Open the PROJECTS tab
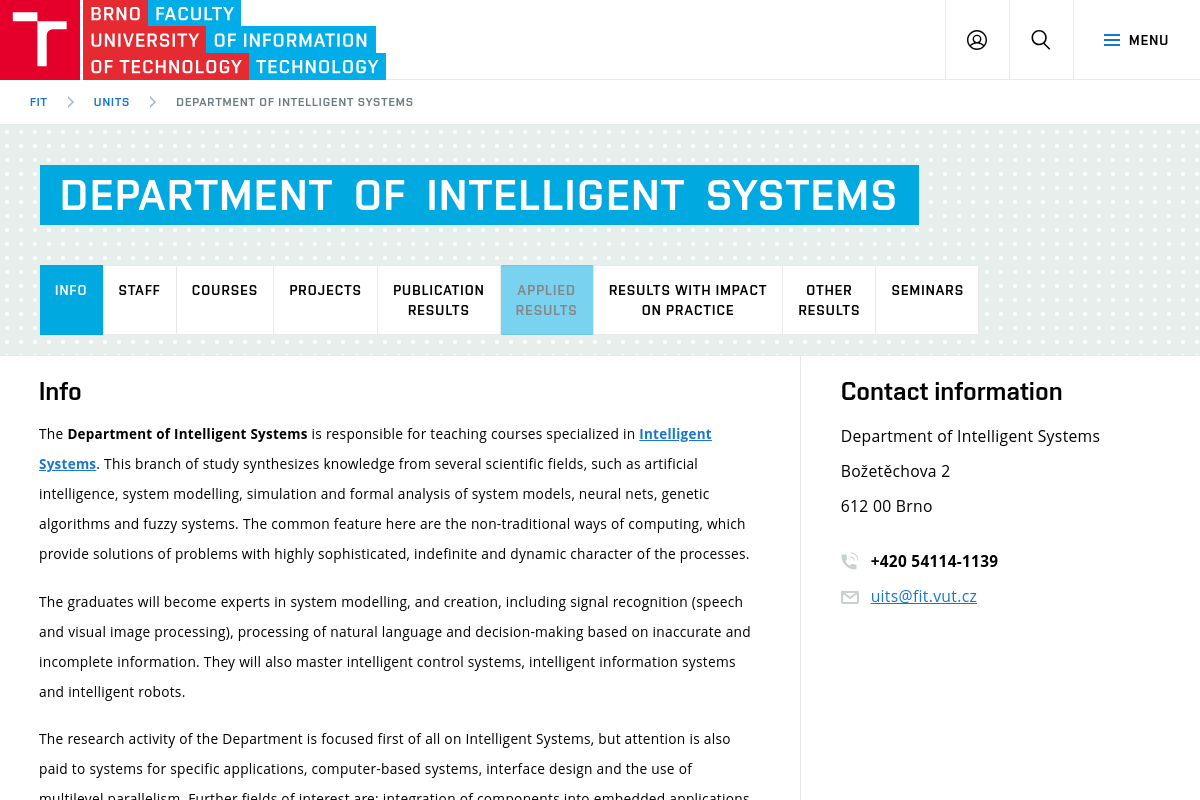 point(325,300)
